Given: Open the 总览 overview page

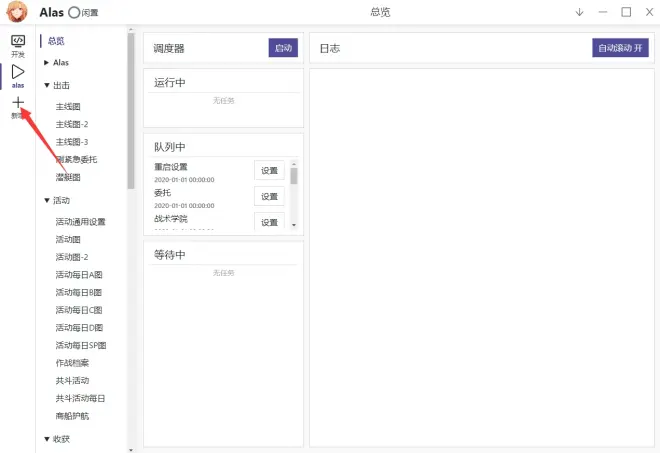Looking at the screenshot, I should coord(56,41).
